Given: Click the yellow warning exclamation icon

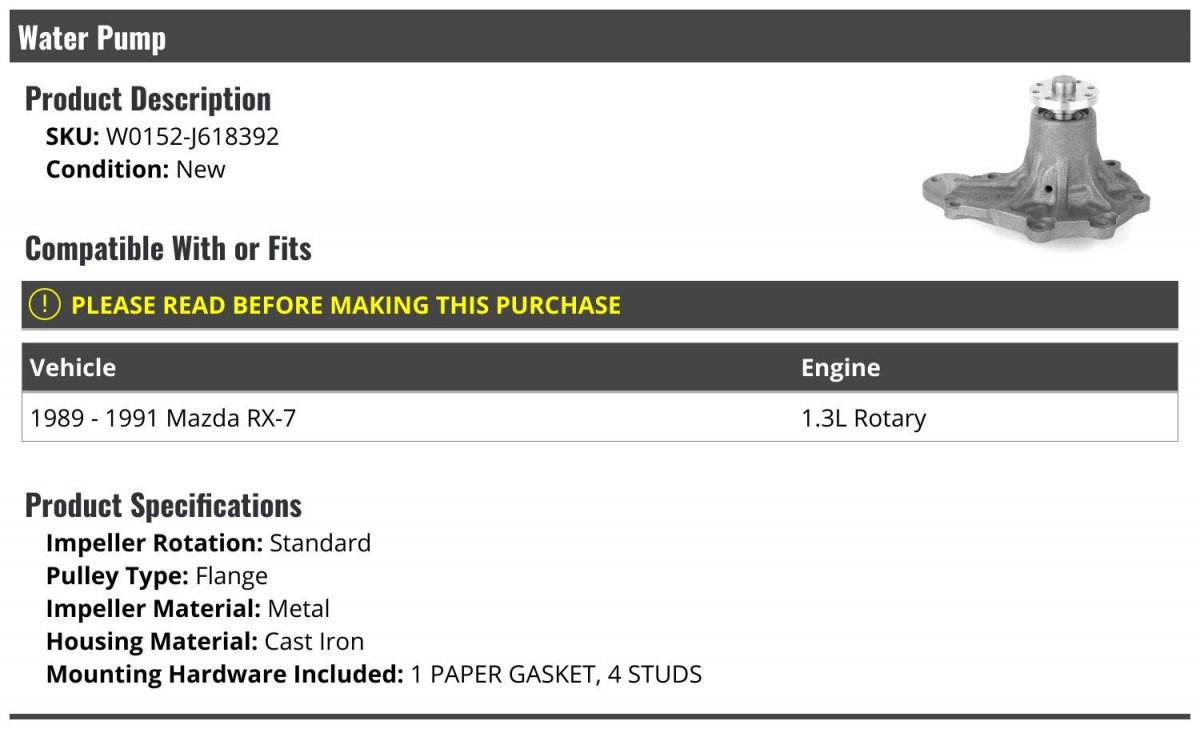Looking at the screenshot, I should click(x=45, y=305).
